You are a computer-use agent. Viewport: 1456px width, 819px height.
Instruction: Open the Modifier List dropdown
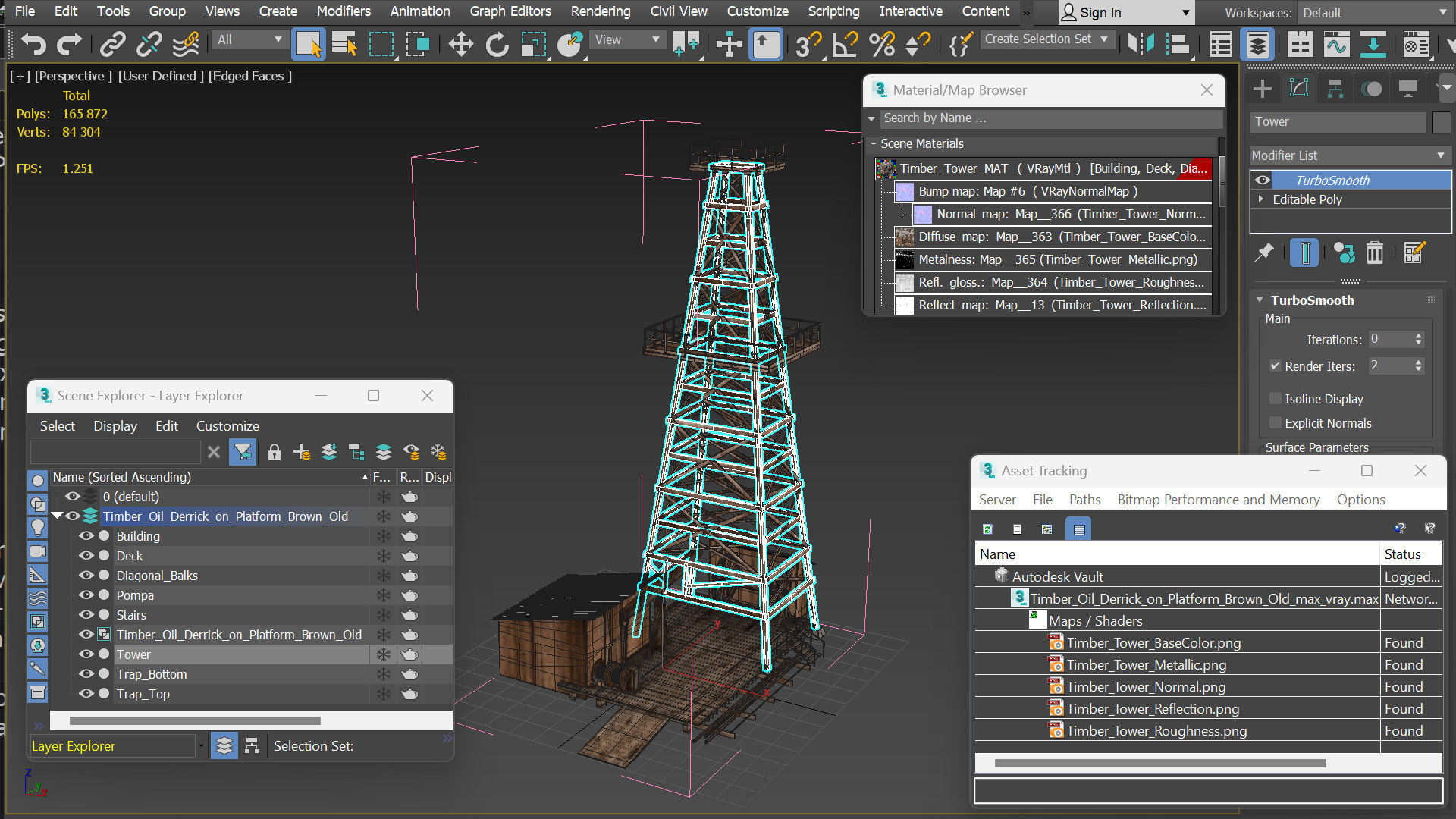click(1350, 155)
